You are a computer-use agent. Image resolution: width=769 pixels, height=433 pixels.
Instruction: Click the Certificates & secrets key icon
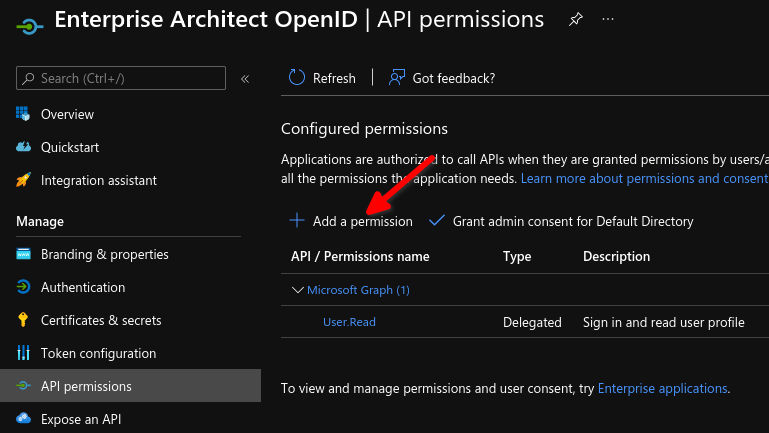coord(23,320)
